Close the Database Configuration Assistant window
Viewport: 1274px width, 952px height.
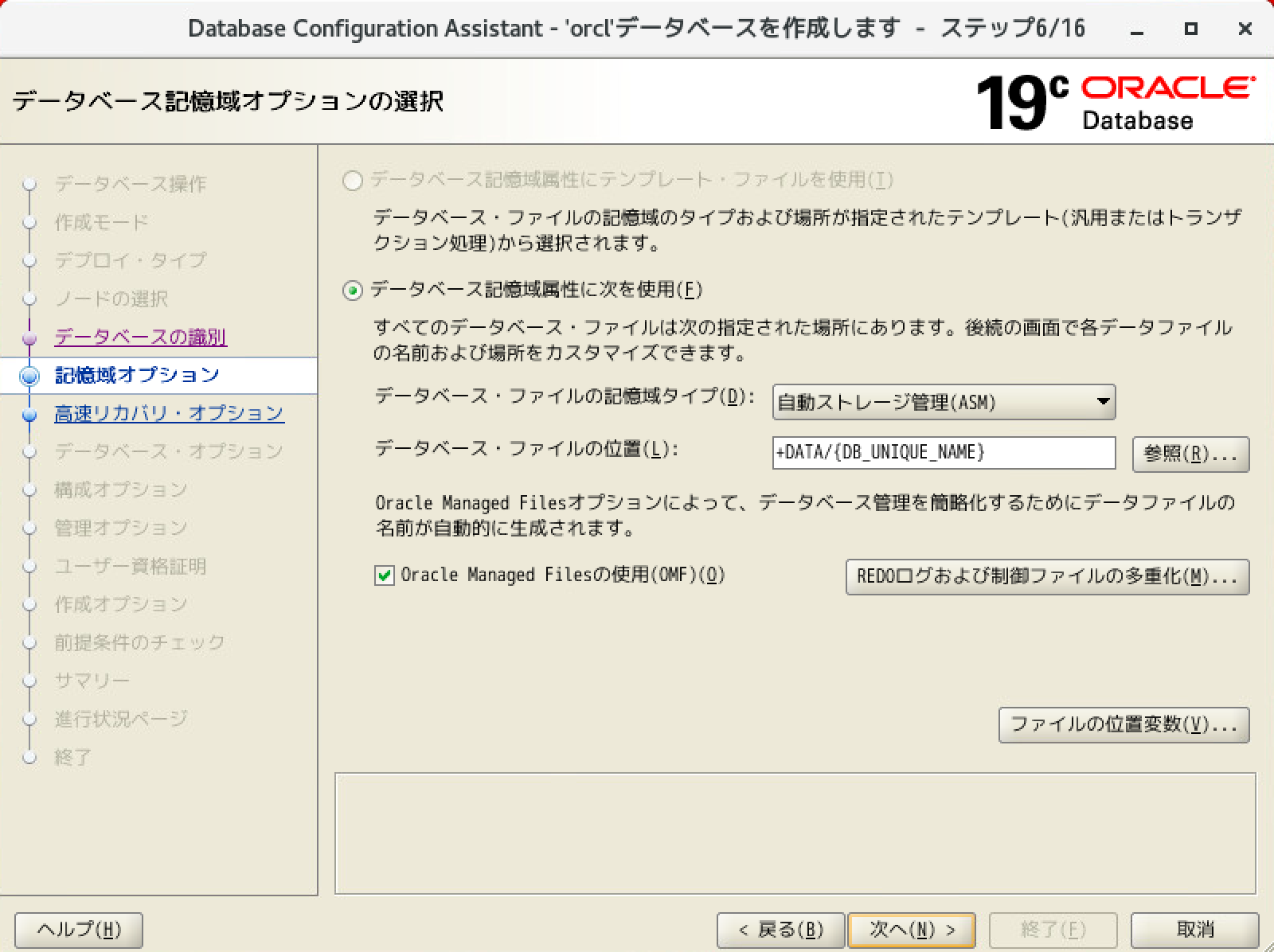point(1245,29)
